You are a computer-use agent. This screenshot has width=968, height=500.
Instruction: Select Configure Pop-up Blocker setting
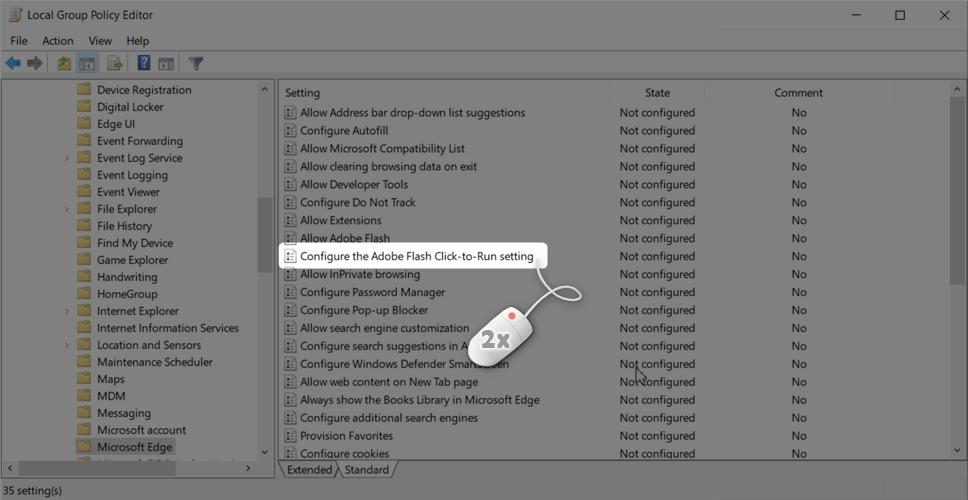[x=364, y=310]
